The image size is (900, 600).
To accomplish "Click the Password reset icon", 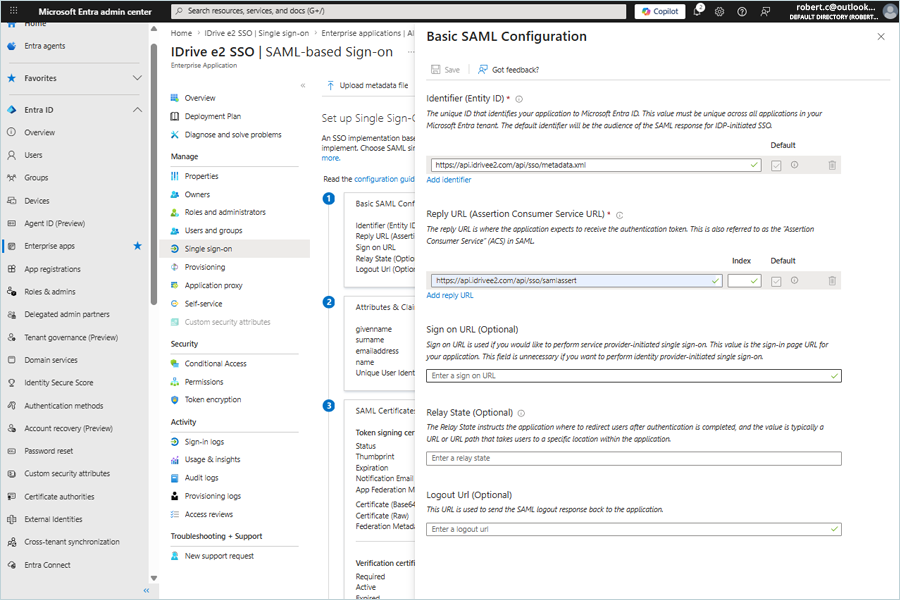I will [11, 451].
